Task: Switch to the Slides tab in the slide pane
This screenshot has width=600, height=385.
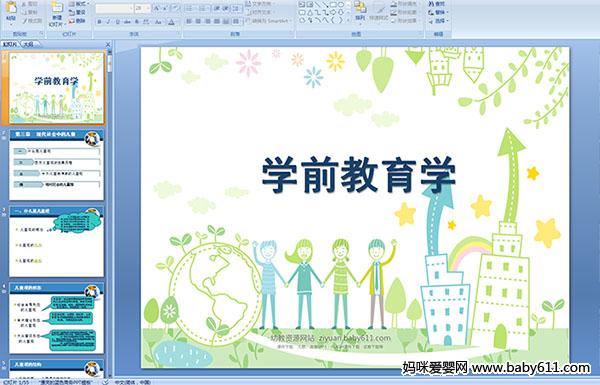Action: (x=10, y=44)
